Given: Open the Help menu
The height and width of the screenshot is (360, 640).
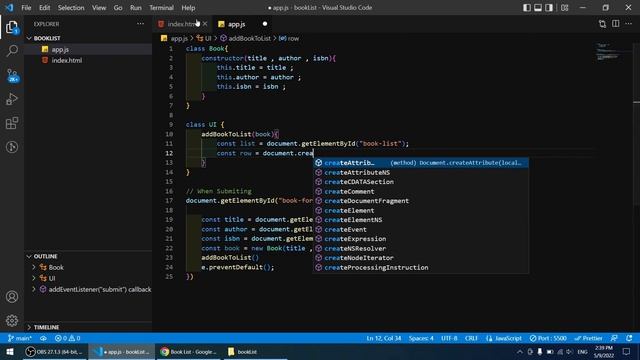Looking at the screenshot, I should pyautogui.click(x=188, y=7).
